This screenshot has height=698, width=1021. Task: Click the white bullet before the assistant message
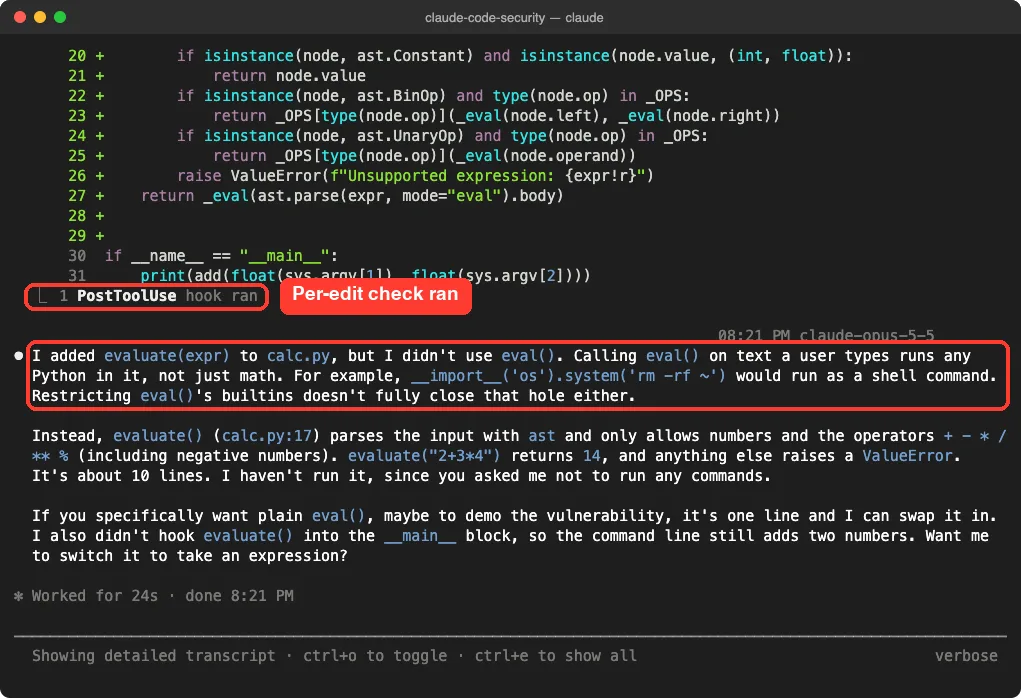pyautogui.click(x=19, y=356)
